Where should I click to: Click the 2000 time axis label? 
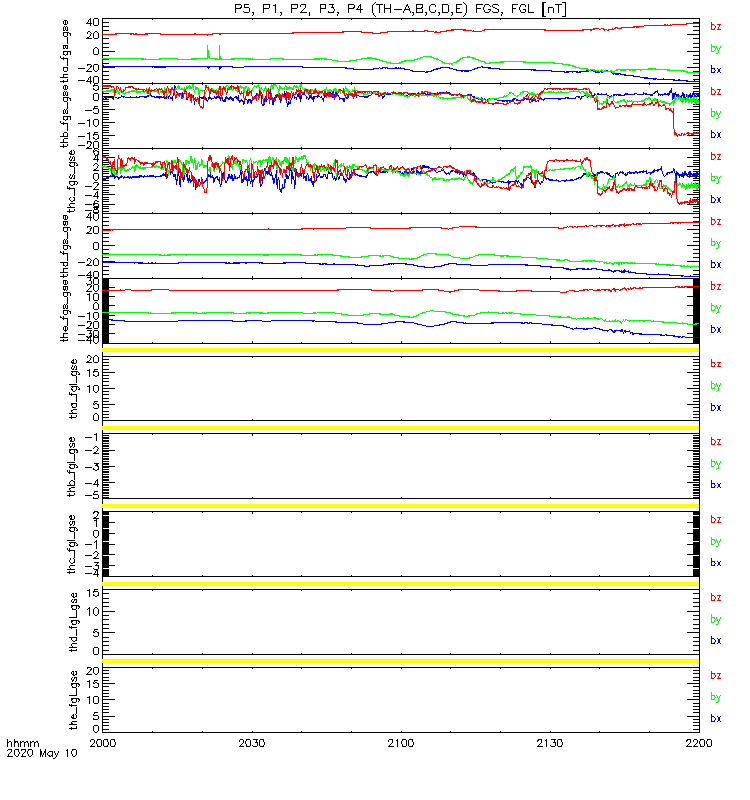103,743
